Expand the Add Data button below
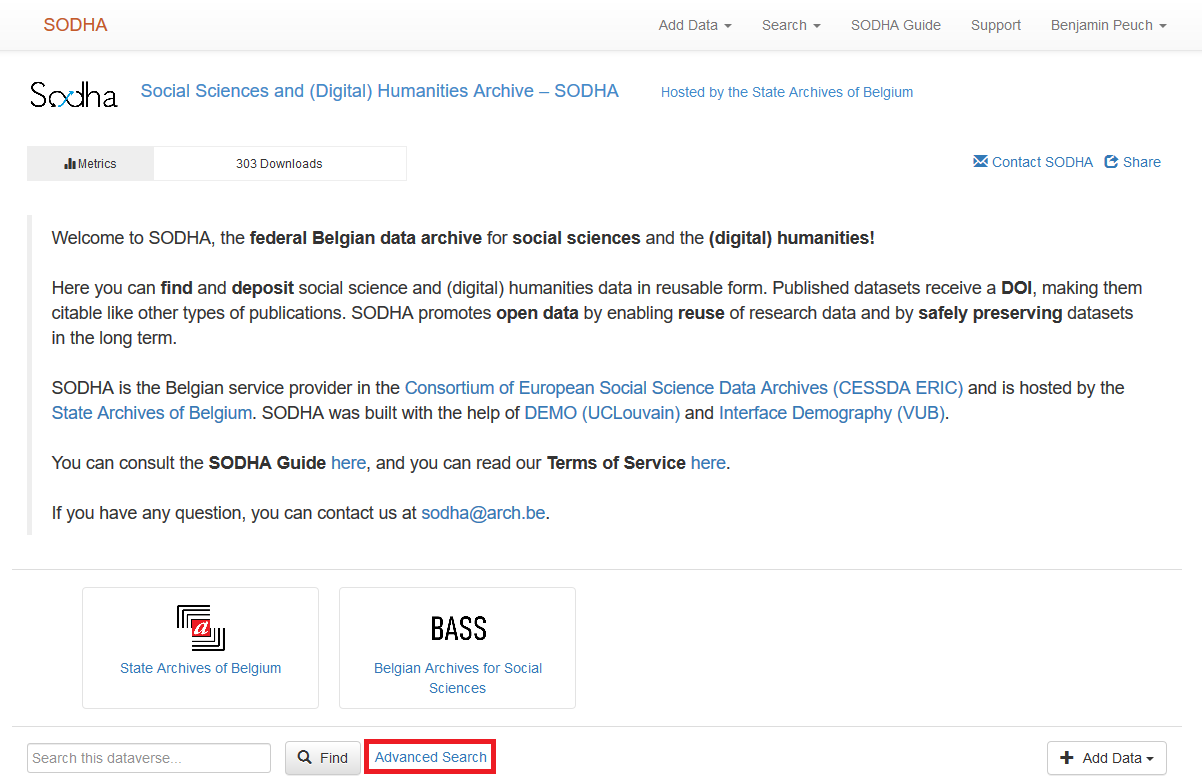This screenshot has width=1202, height=784. [1107, 758]
